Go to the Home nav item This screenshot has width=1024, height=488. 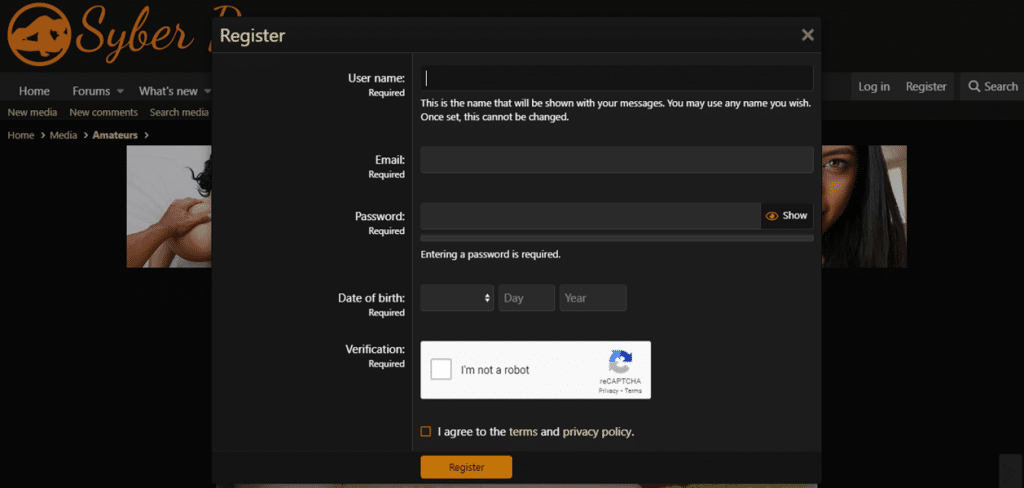[x=34, y=91]
